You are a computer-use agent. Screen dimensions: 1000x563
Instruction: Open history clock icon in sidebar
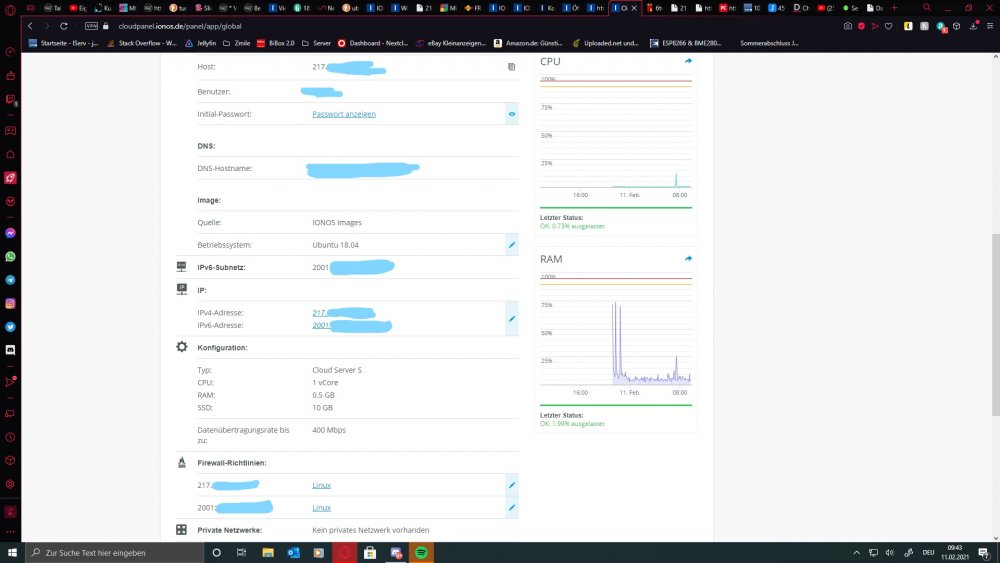point(10,437)
